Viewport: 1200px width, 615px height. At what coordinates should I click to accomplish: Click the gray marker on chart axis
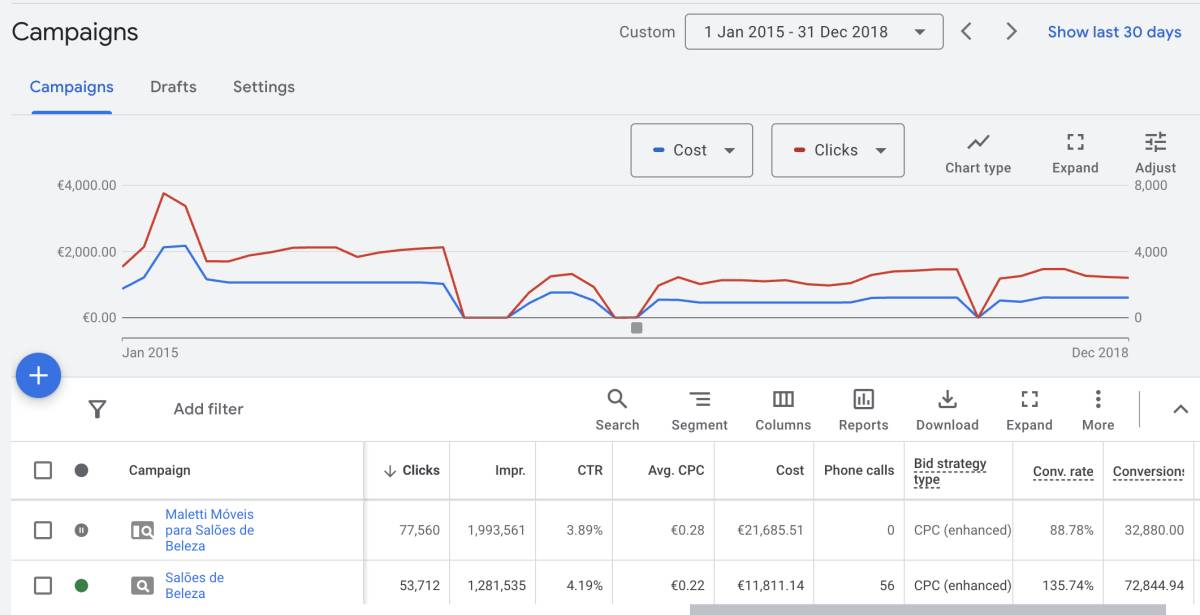[x=636, y=328]
